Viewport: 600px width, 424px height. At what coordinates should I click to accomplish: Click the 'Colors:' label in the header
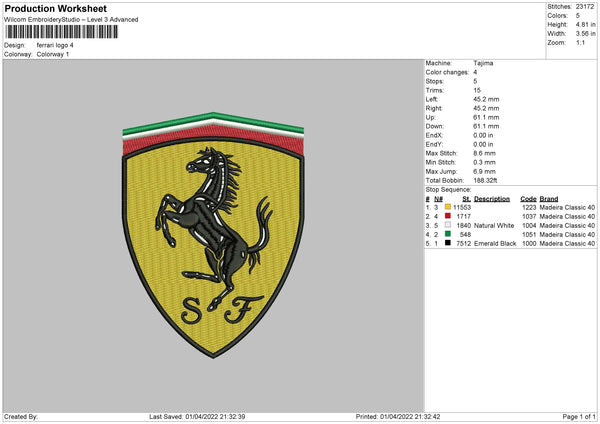(x=558, y=16)
